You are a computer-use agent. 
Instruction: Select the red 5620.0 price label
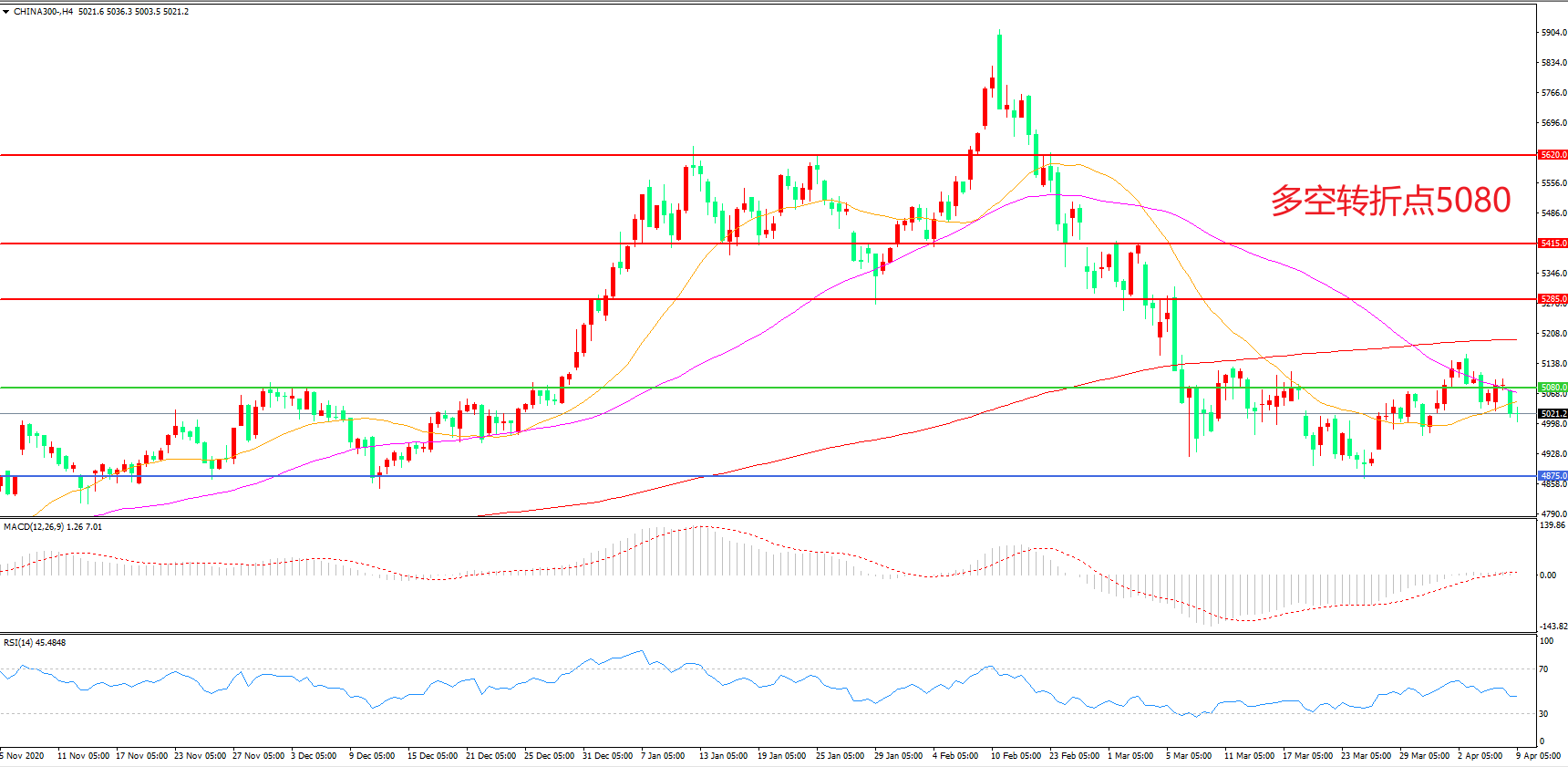click(x=1553, y=155)
